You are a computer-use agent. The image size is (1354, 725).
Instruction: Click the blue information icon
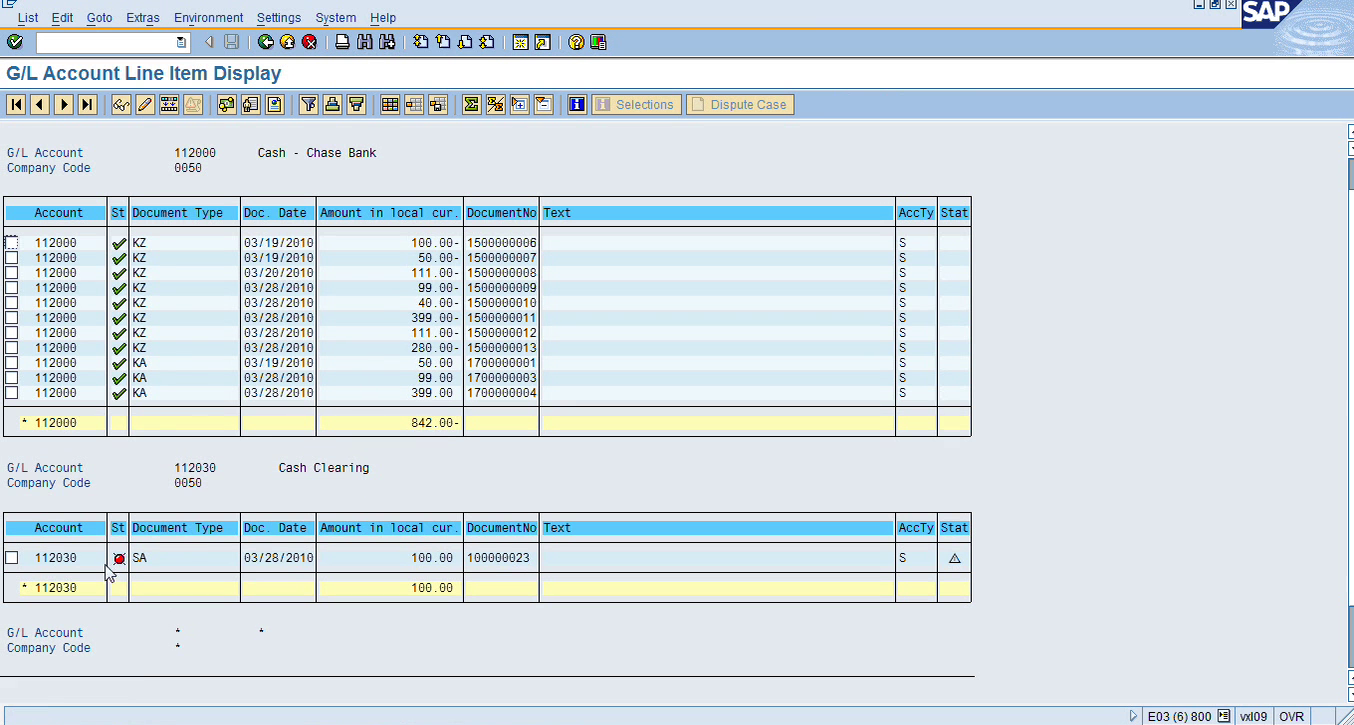(577, 104)
